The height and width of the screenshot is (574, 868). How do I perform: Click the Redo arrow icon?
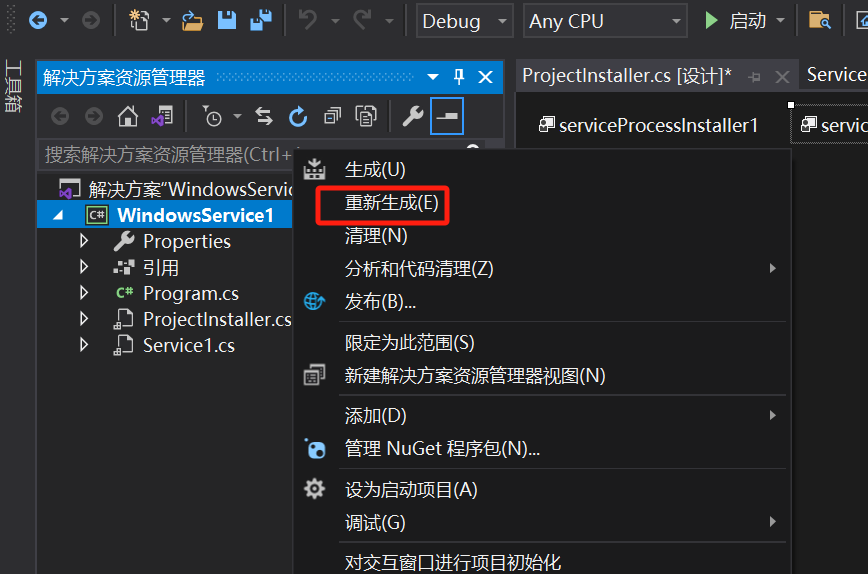[x=362, y=21]
